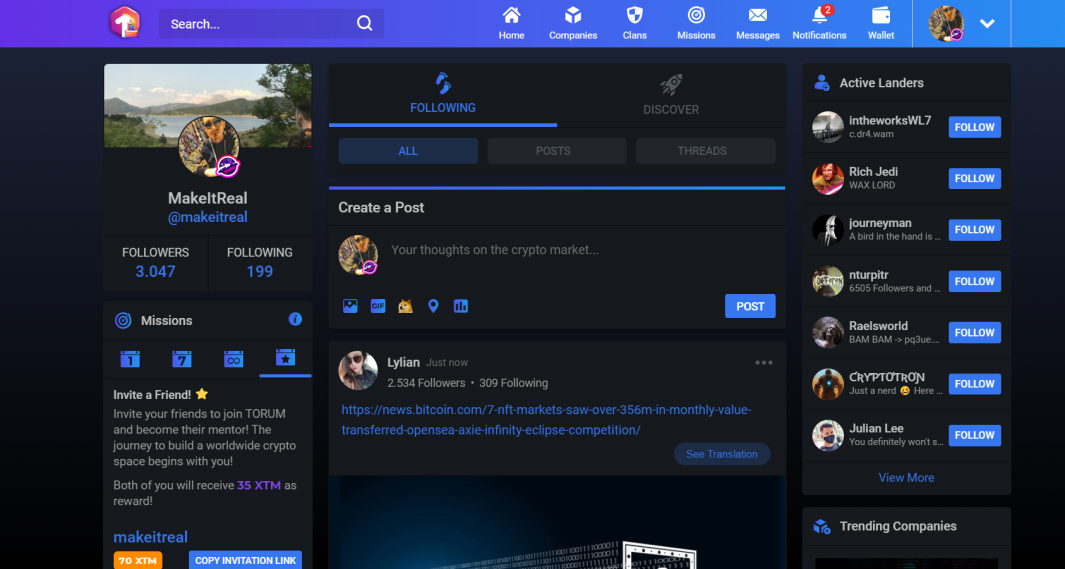The width and height of the screenshot is (1065, 569).
Task: Click the MakeItReal sidebar profile picture
Action: [x=209, y=146]
